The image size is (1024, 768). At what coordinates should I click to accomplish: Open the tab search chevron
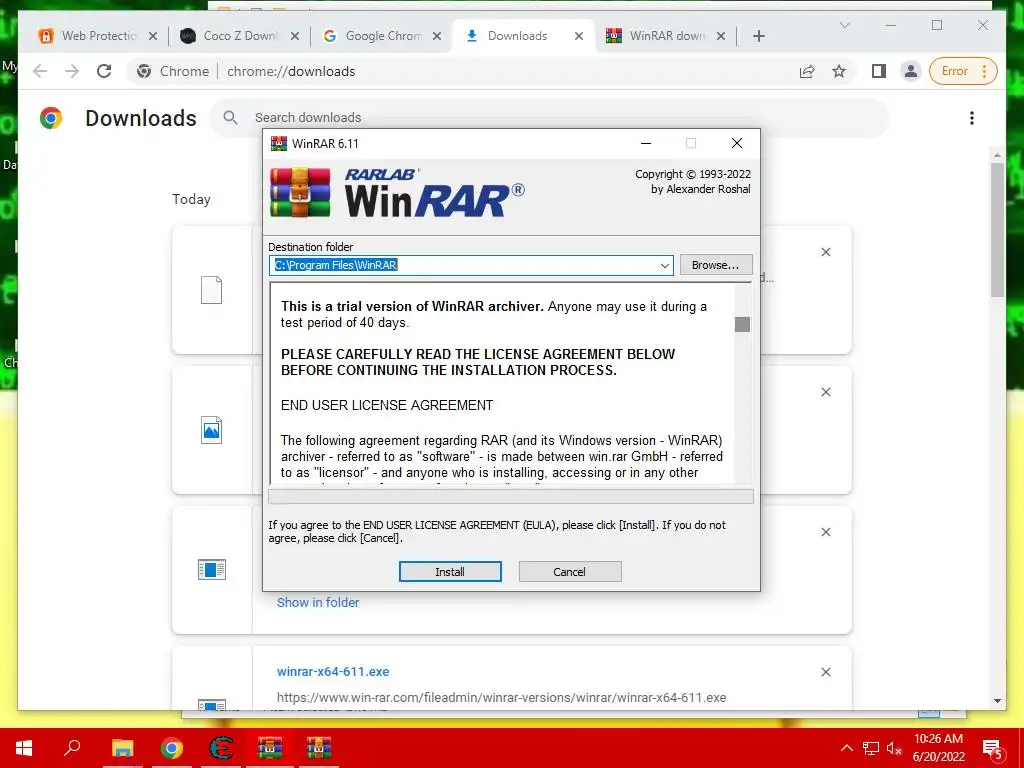pos(845,25)
